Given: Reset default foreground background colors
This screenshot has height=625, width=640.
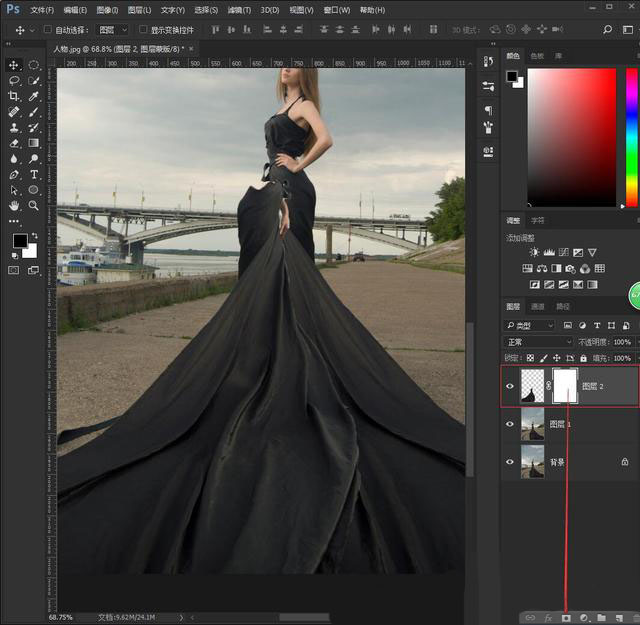Looking at the screenshot, I should (x=15, y=256).
